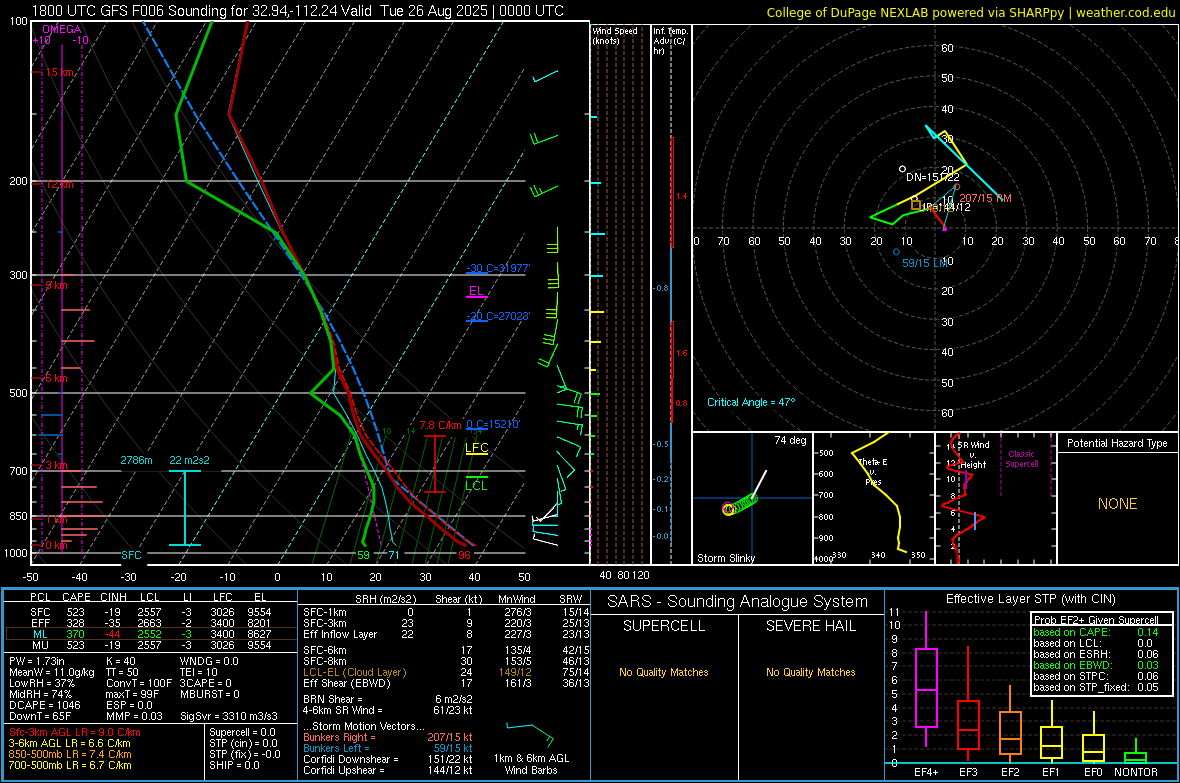Image resolution: width=1180 pixels, height=783 pixels.
Task: Click the 'Inf. Temp. Adv.' panel header
Action: point(670,41)
